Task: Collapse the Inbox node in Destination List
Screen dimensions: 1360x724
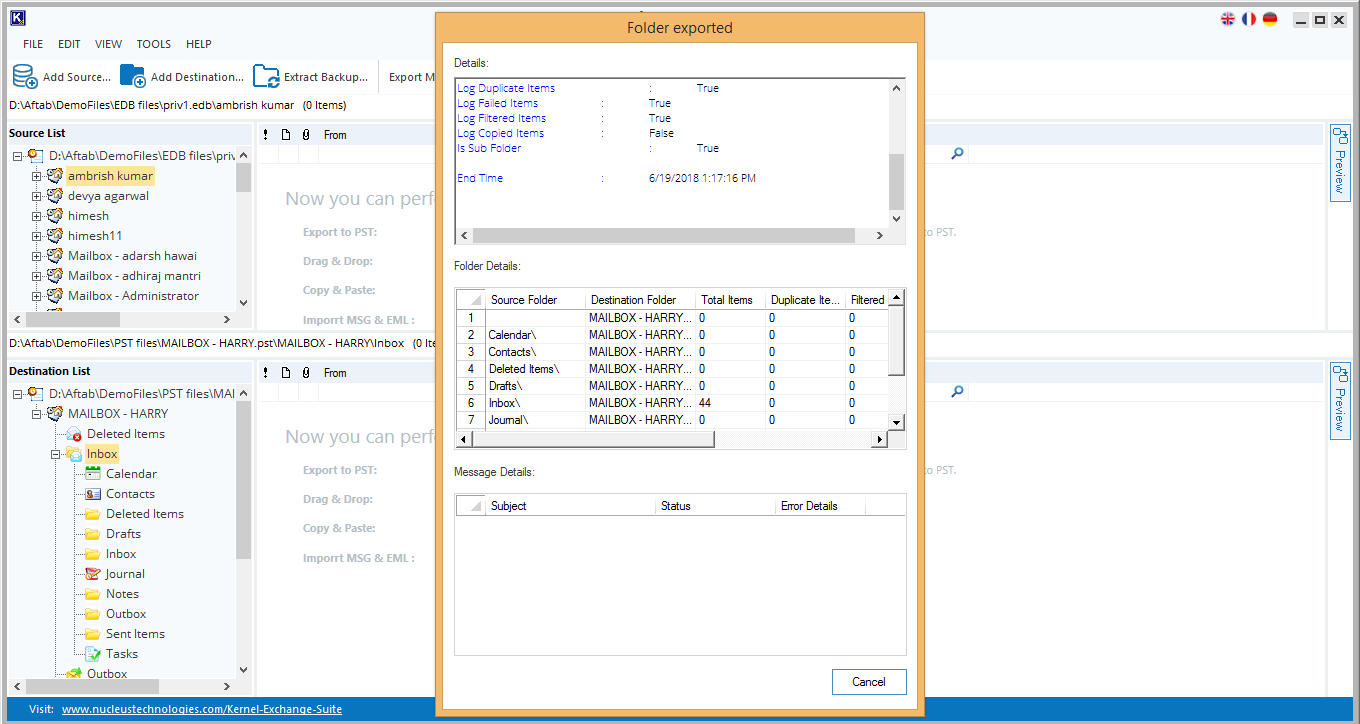Action: click(x=56, y=454)
